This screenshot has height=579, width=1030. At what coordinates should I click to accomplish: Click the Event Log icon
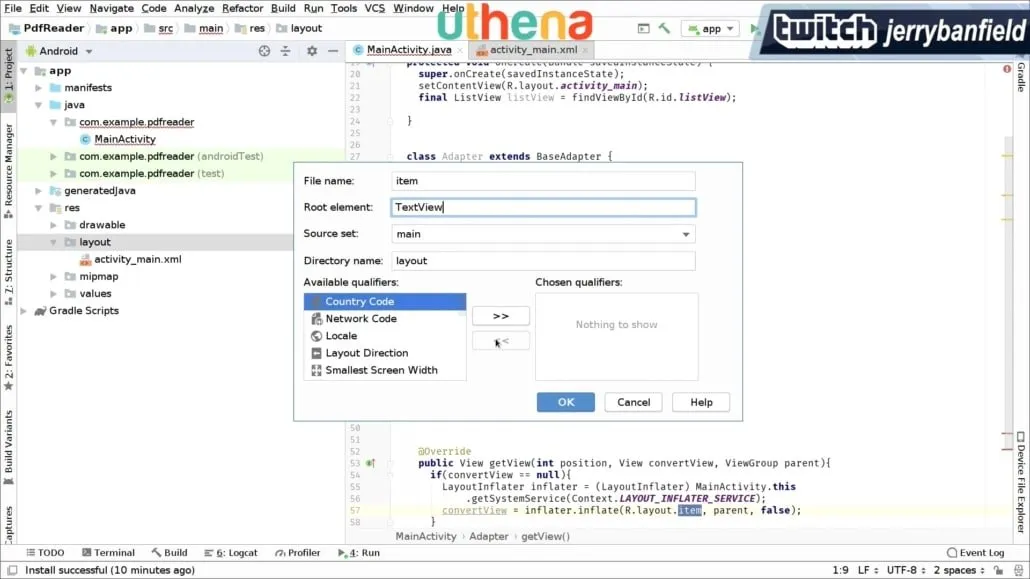coord(952,553)
